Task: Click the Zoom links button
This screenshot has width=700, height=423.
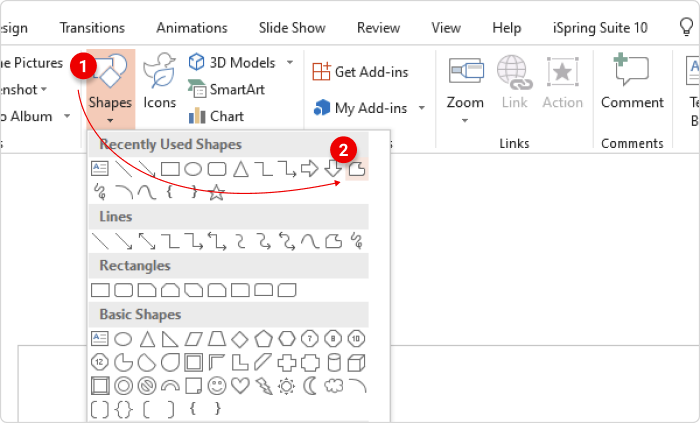Action: click(x=465, y=89)
